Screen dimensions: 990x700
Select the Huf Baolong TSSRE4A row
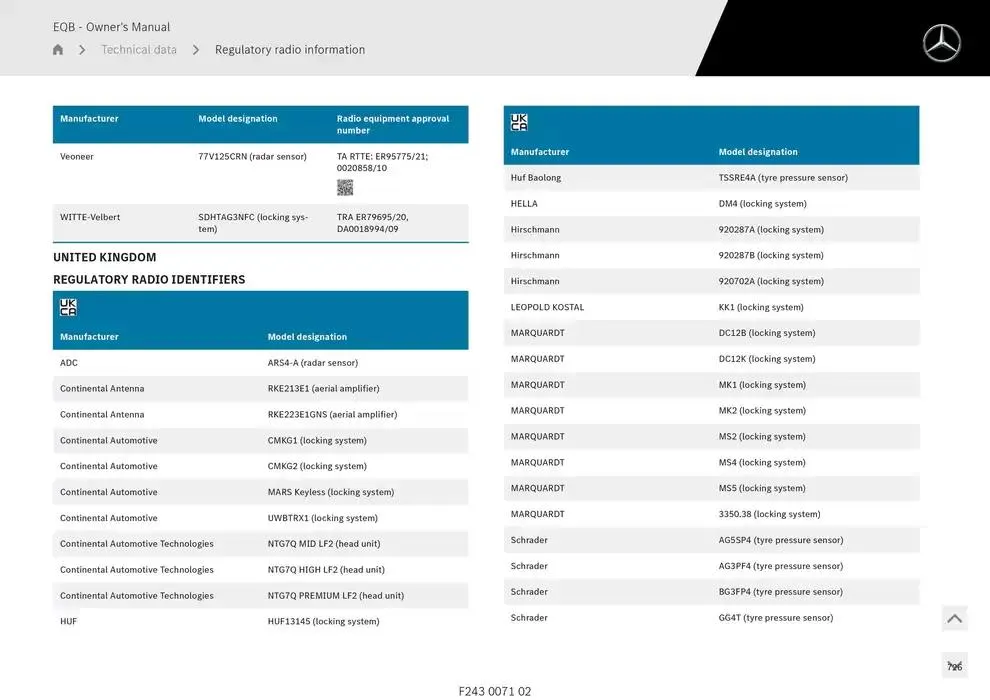point(711,178)
